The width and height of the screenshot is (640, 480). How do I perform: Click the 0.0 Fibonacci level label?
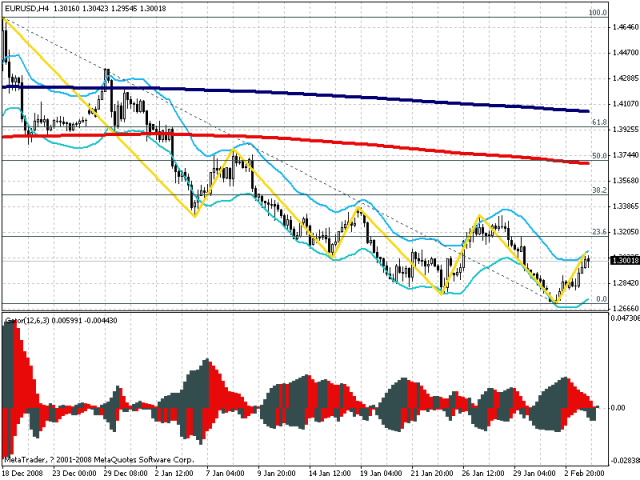pyautogui.click(x=601, y=299)
